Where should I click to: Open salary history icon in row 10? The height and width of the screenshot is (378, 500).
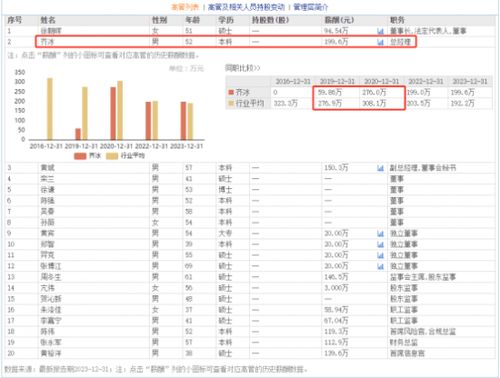pyautogui.click(x=380, y=245)
